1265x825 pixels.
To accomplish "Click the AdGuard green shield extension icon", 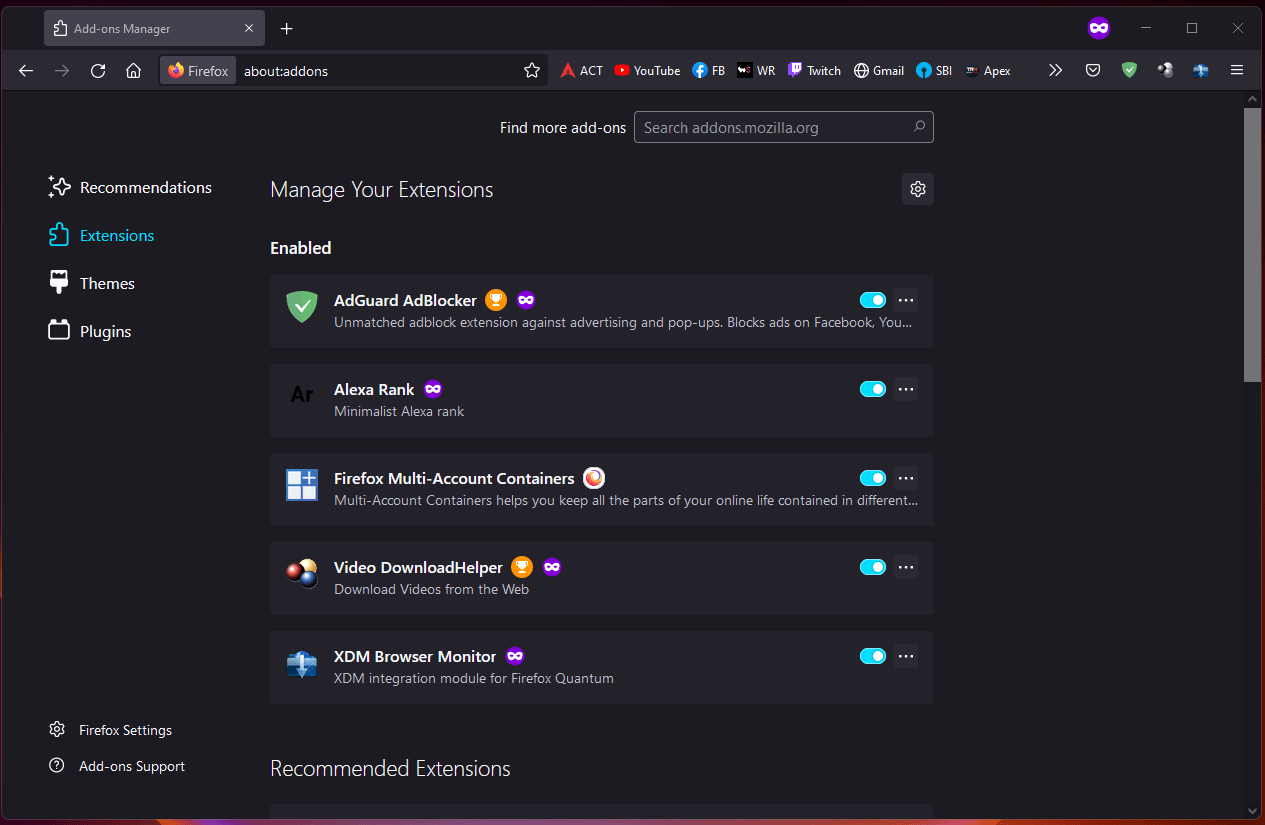I will point(302,307).
